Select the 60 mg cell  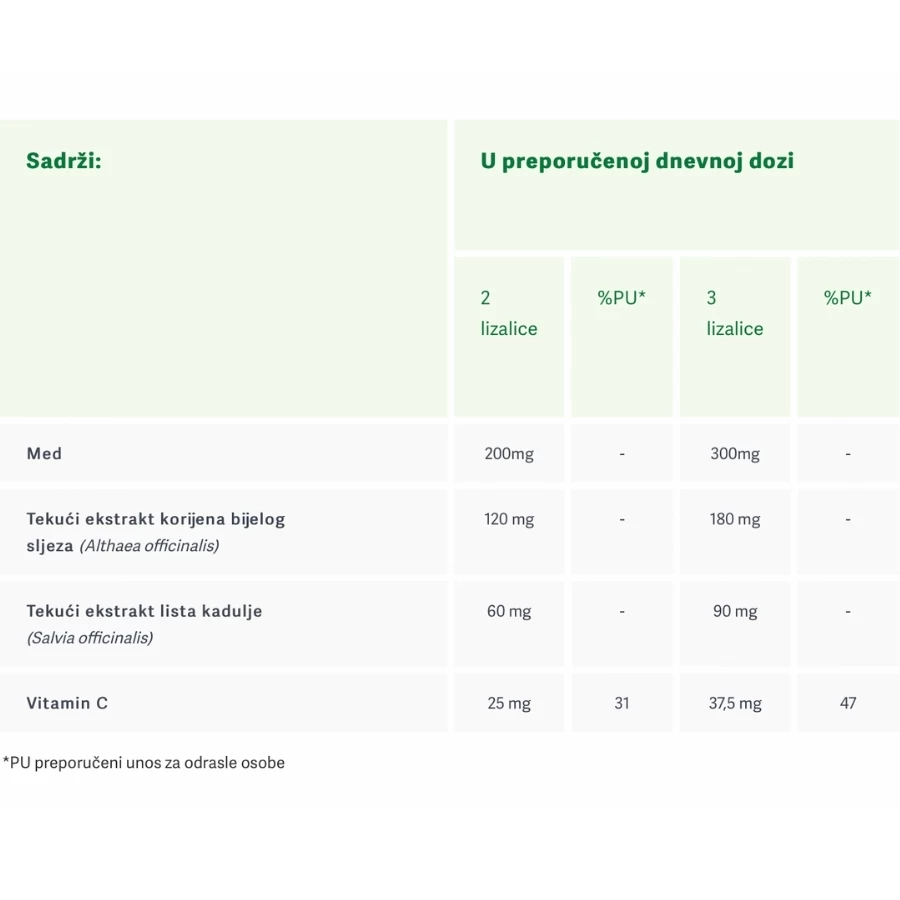click(x=509, y=611)
